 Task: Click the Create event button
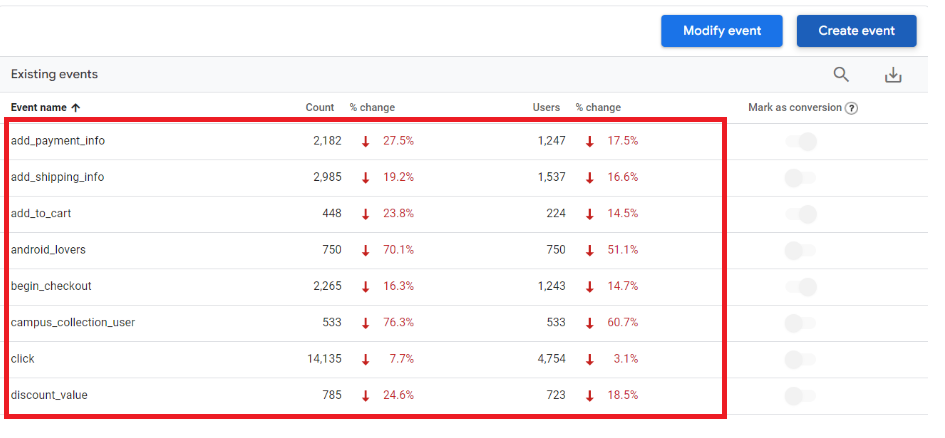pyautogui.click(x=856, y=31)
